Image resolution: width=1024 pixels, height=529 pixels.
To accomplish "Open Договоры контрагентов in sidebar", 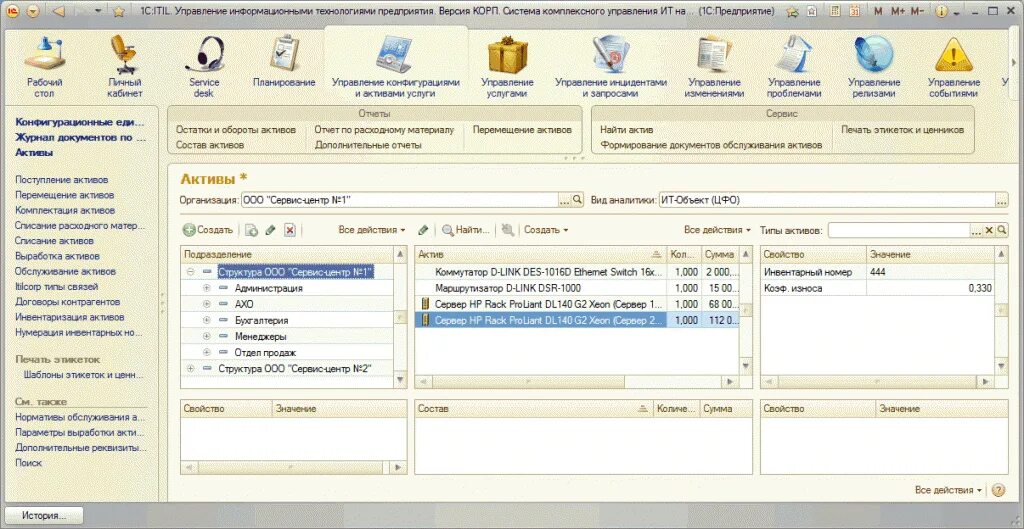I will point(68,302).
